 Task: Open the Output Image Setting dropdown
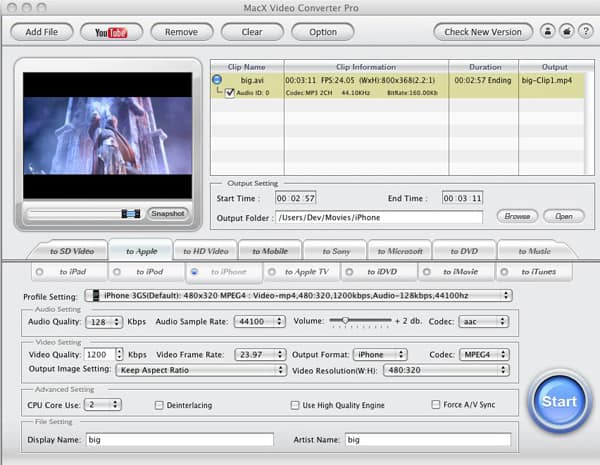(201, 370)
